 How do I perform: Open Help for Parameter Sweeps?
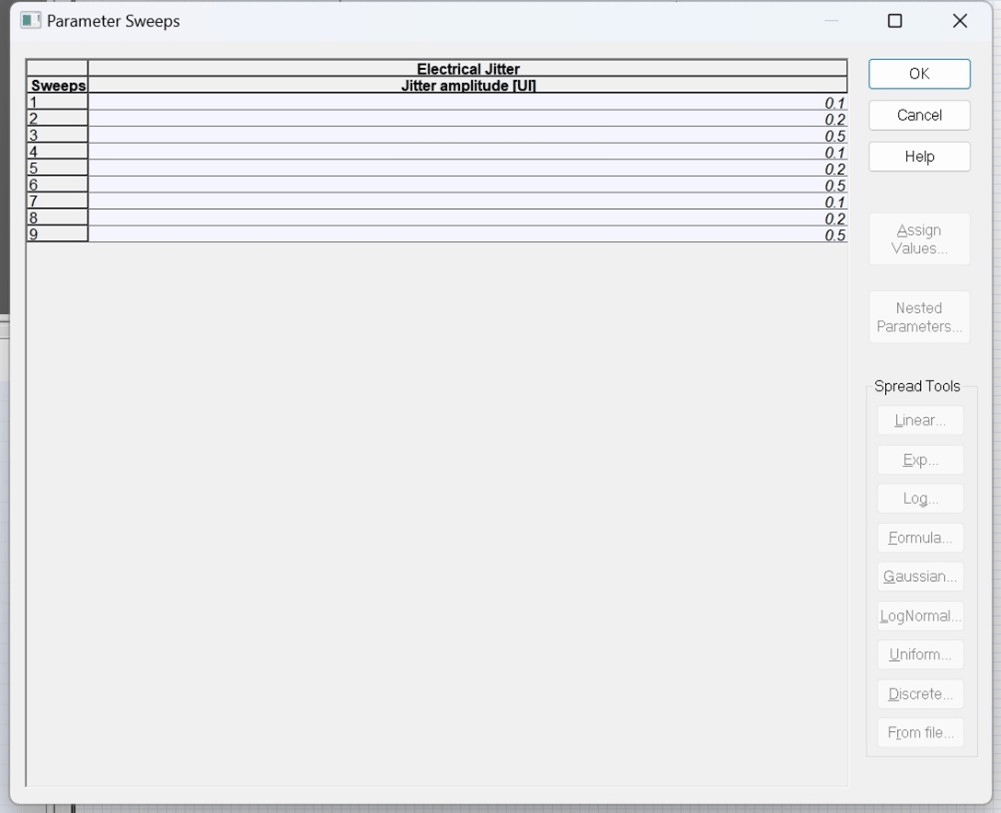pos(919,157)
